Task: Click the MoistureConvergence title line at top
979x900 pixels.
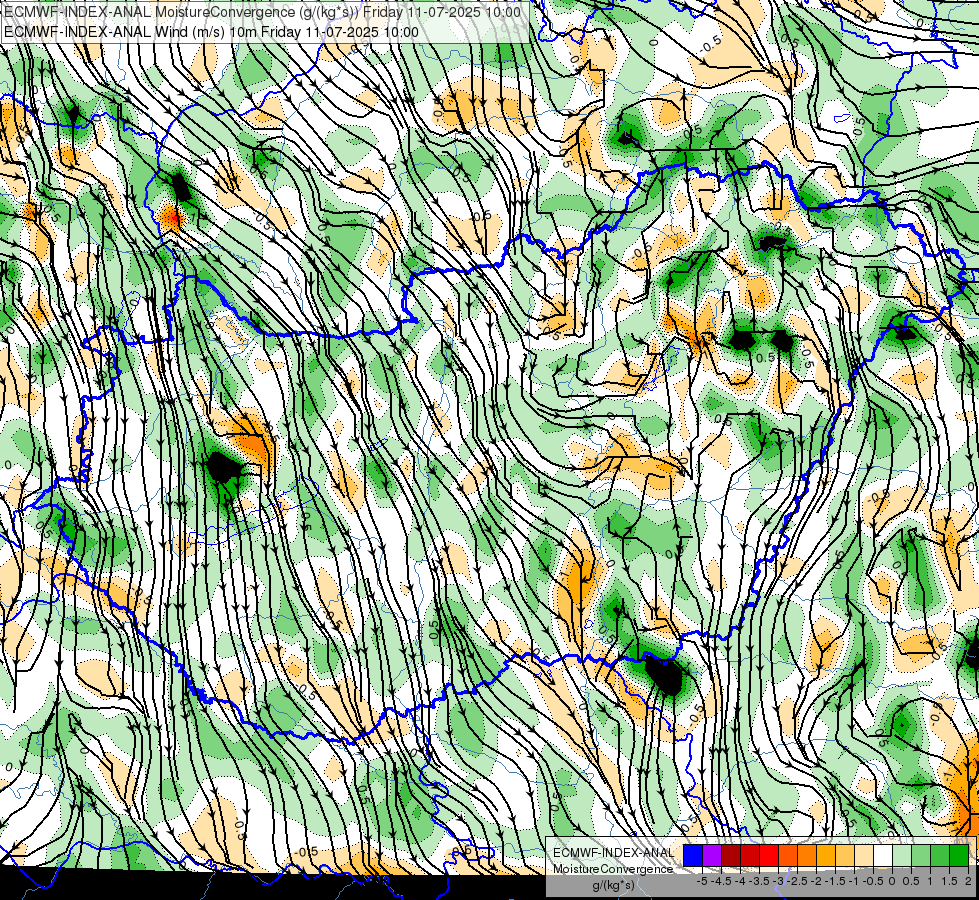Action: (262, 12)
